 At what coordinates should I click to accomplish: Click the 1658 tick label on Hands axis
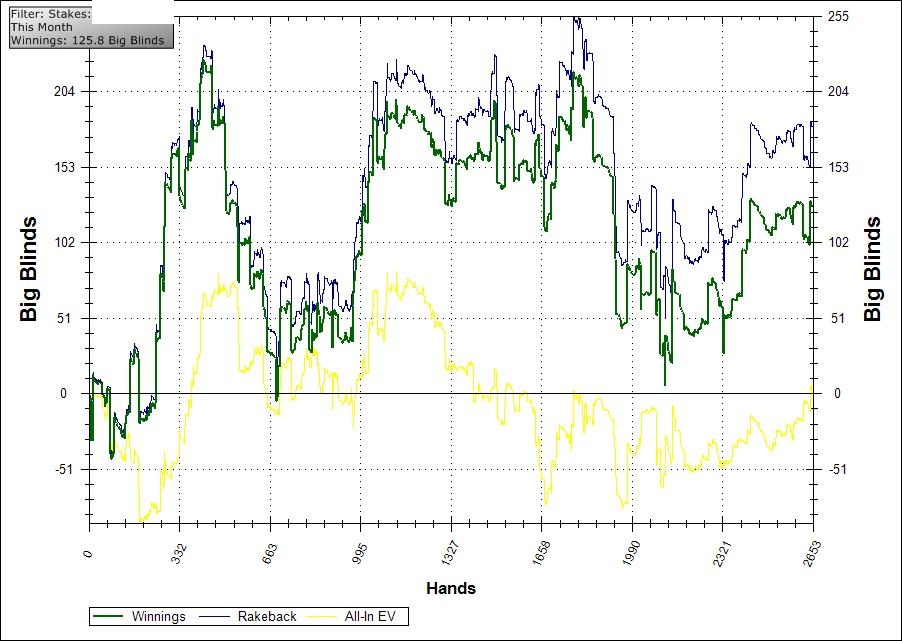click(539, 554)
